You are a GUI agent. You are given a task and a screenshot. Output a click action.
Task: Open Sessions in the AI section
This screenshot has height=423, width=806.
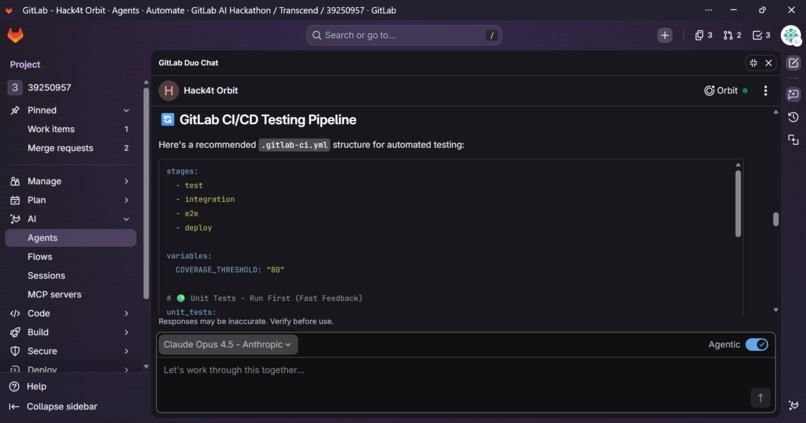pyautogui.click(x=70, y=275)
